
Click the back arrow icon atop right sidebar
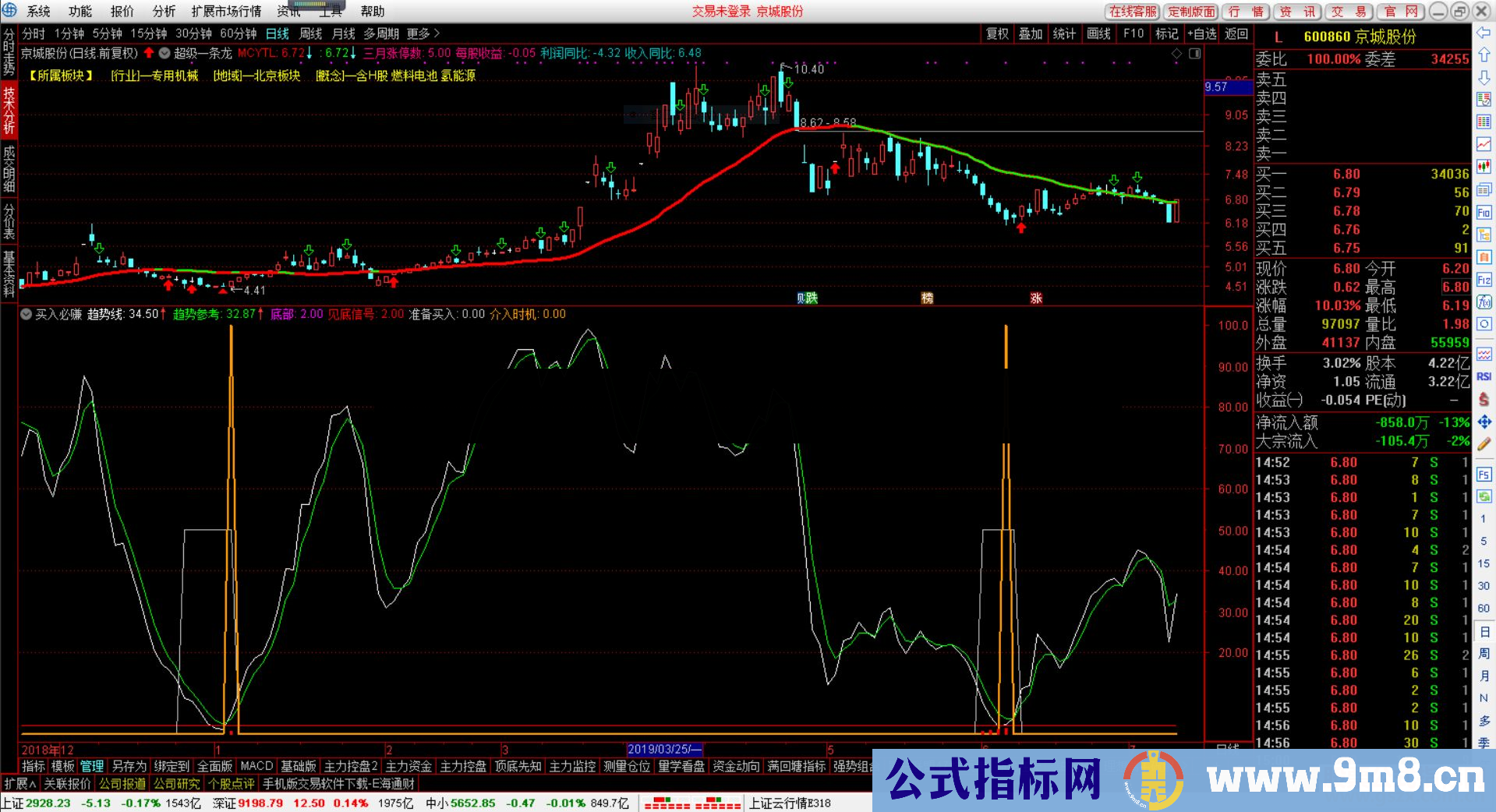pos(1484,31)
